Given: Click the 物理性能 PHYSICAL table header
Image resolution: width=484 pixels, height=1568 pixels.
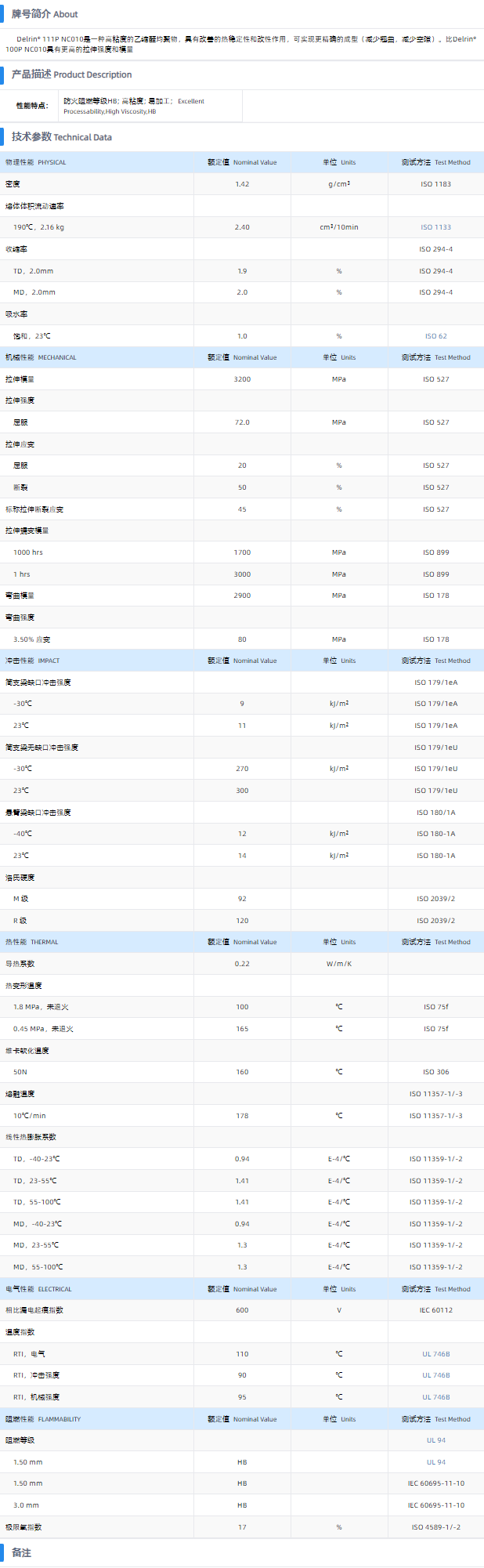Looking at the screenshot, I should coord(36,162).
